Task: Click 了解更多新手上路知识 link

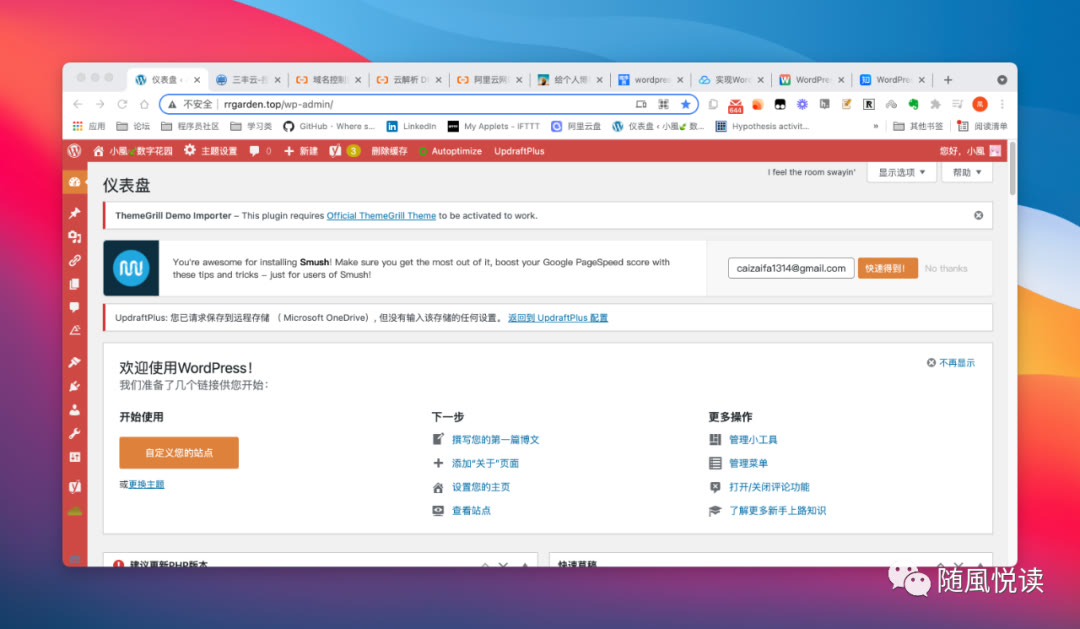Action: [777, 511]
